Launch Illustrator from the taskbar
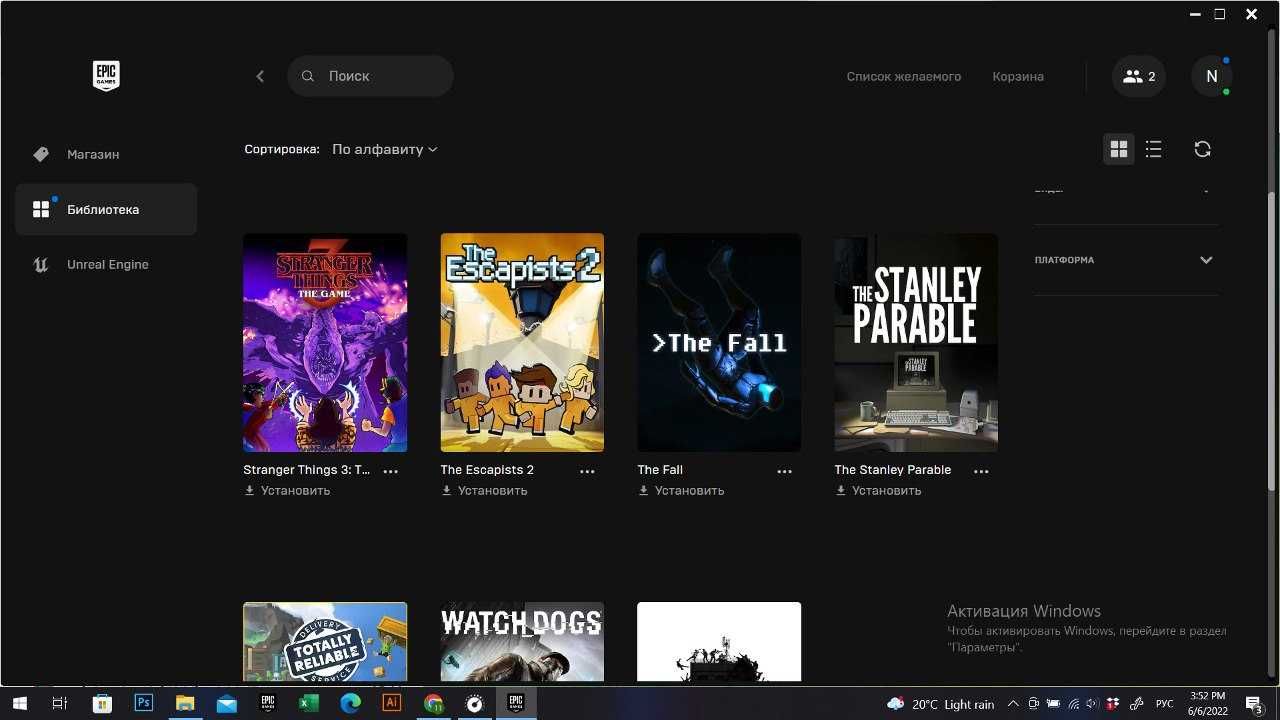Screen dimensions: 1280x720 click(x=392, y=704)
